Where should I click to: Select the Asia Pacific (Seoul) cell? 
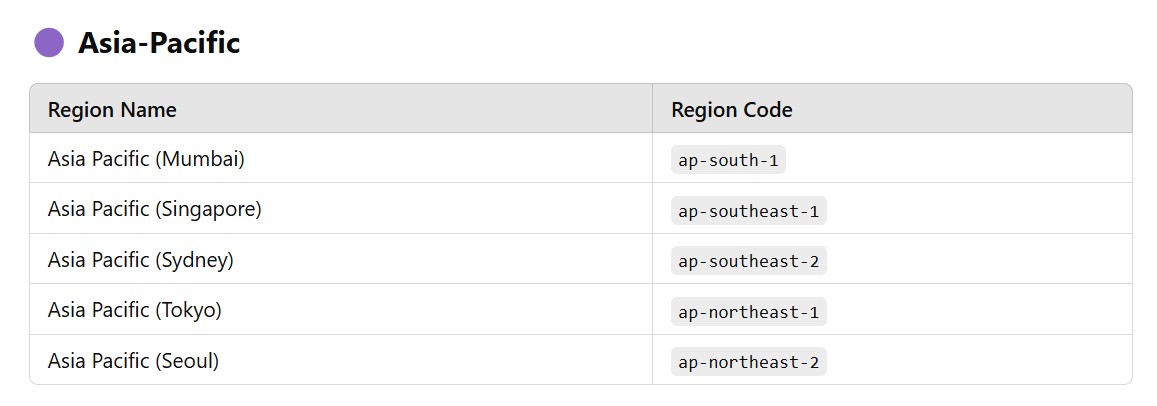133,361
